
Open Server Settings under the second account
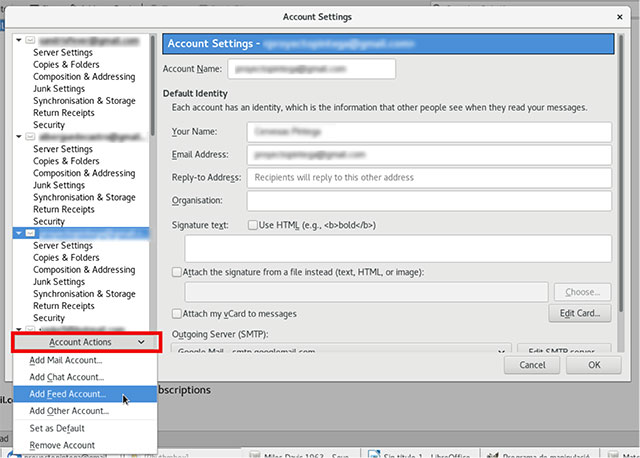coord(63,149)
